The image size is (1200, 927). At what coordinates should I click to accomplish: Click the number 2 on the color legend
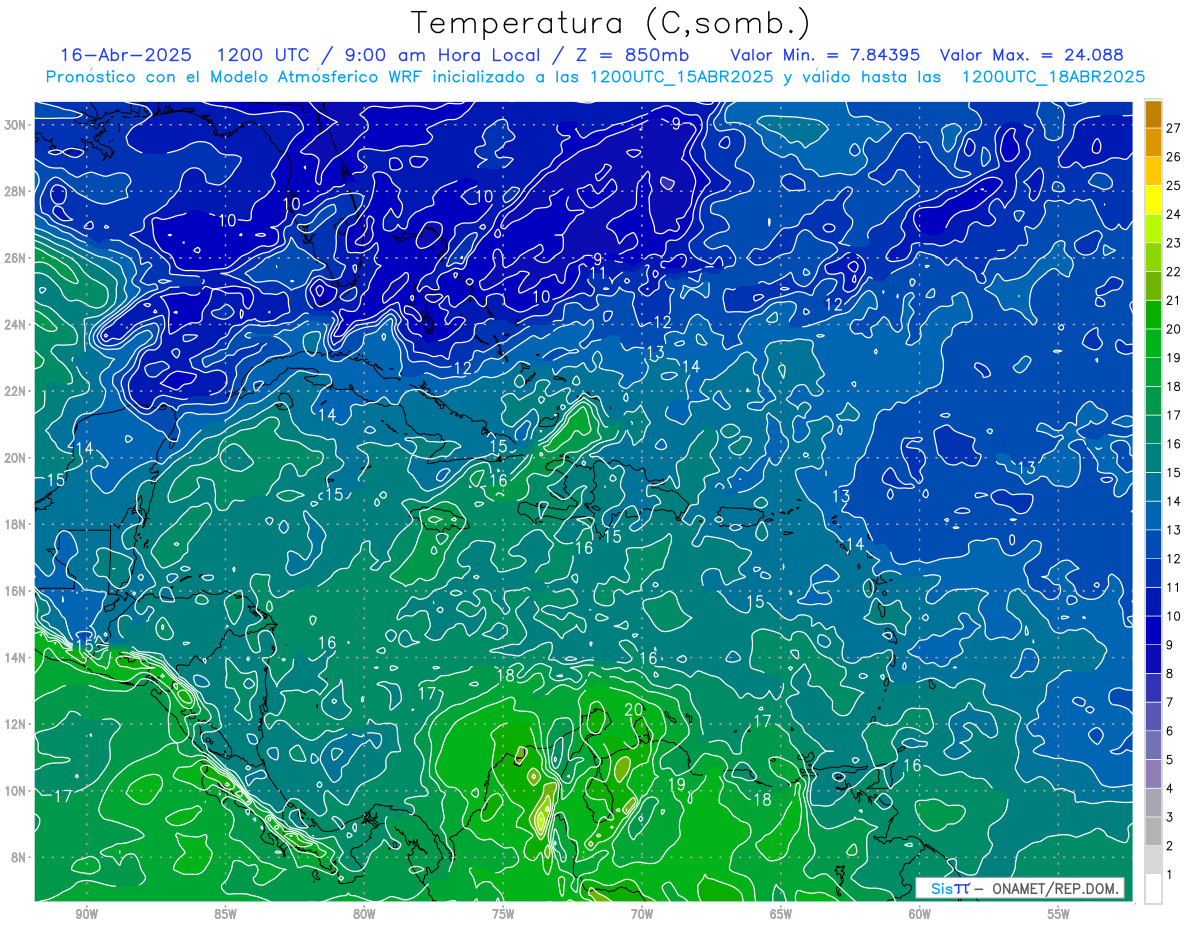[1171, 846]
